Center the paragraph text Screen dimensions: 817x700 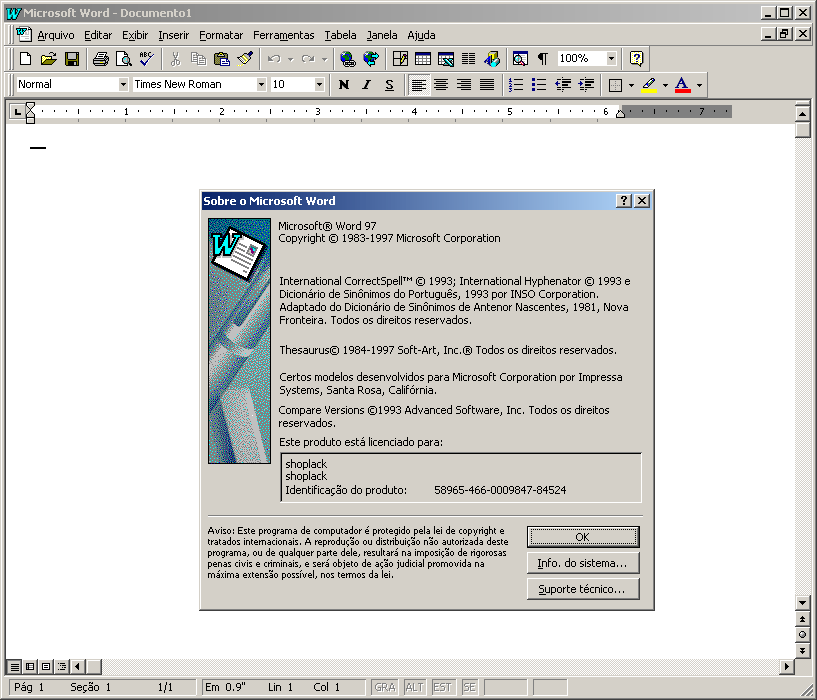[x=441, y=84]
